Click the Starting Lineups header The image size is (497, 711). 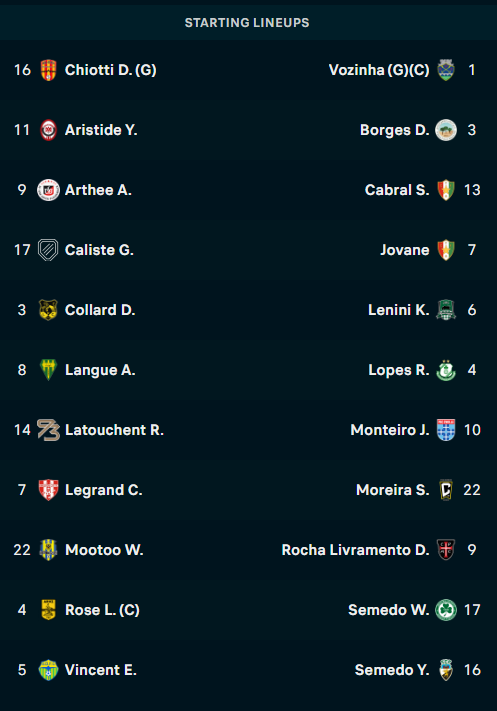[247, 23]
